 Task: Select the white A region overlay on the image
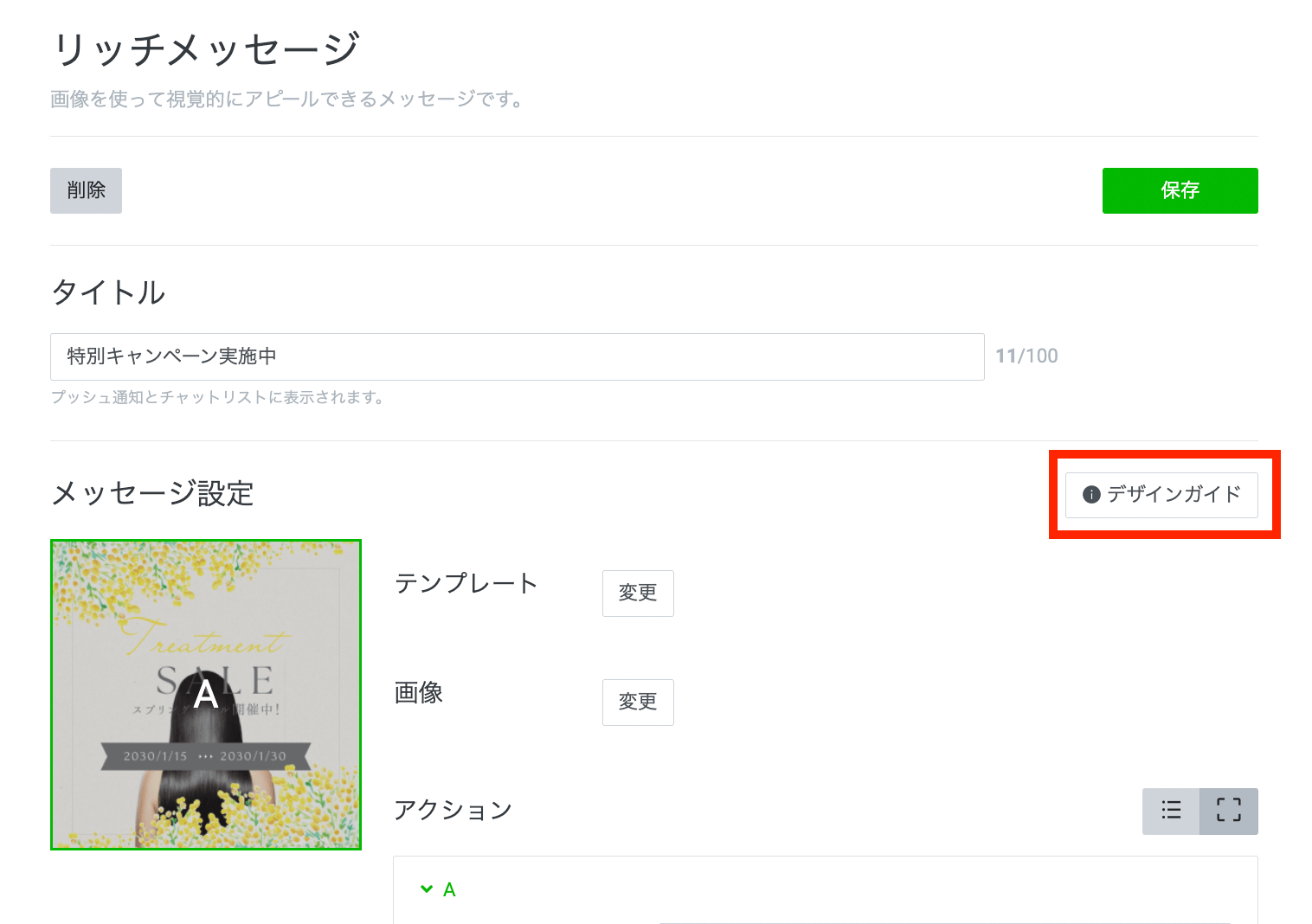[206, 694]
